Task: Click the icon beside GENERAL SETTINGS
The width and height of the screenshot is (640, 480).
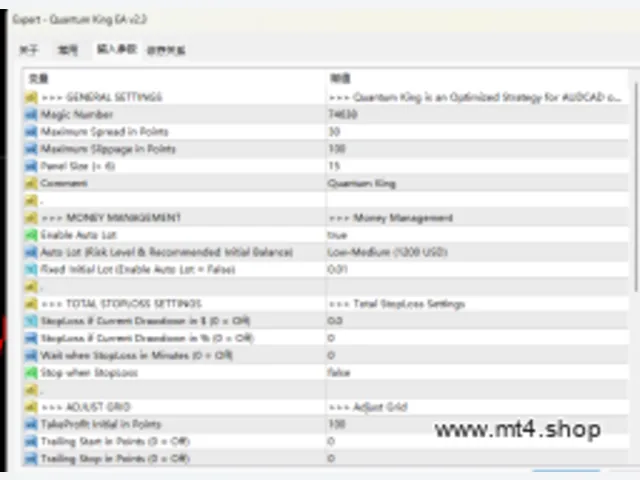Action: [31, 97]
